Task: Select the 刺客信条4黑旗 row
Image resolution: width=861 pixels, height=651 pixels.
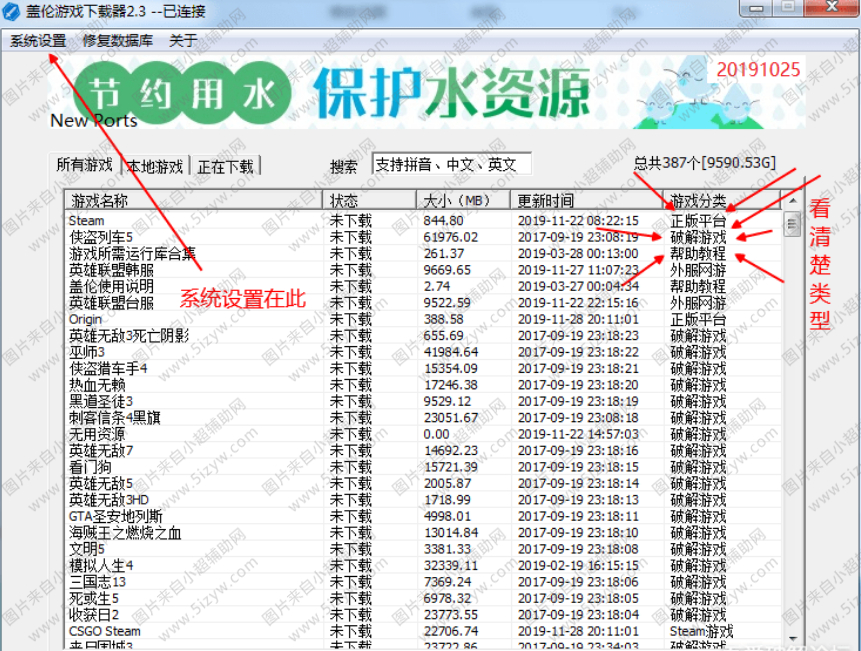Action: click(423, 418)
